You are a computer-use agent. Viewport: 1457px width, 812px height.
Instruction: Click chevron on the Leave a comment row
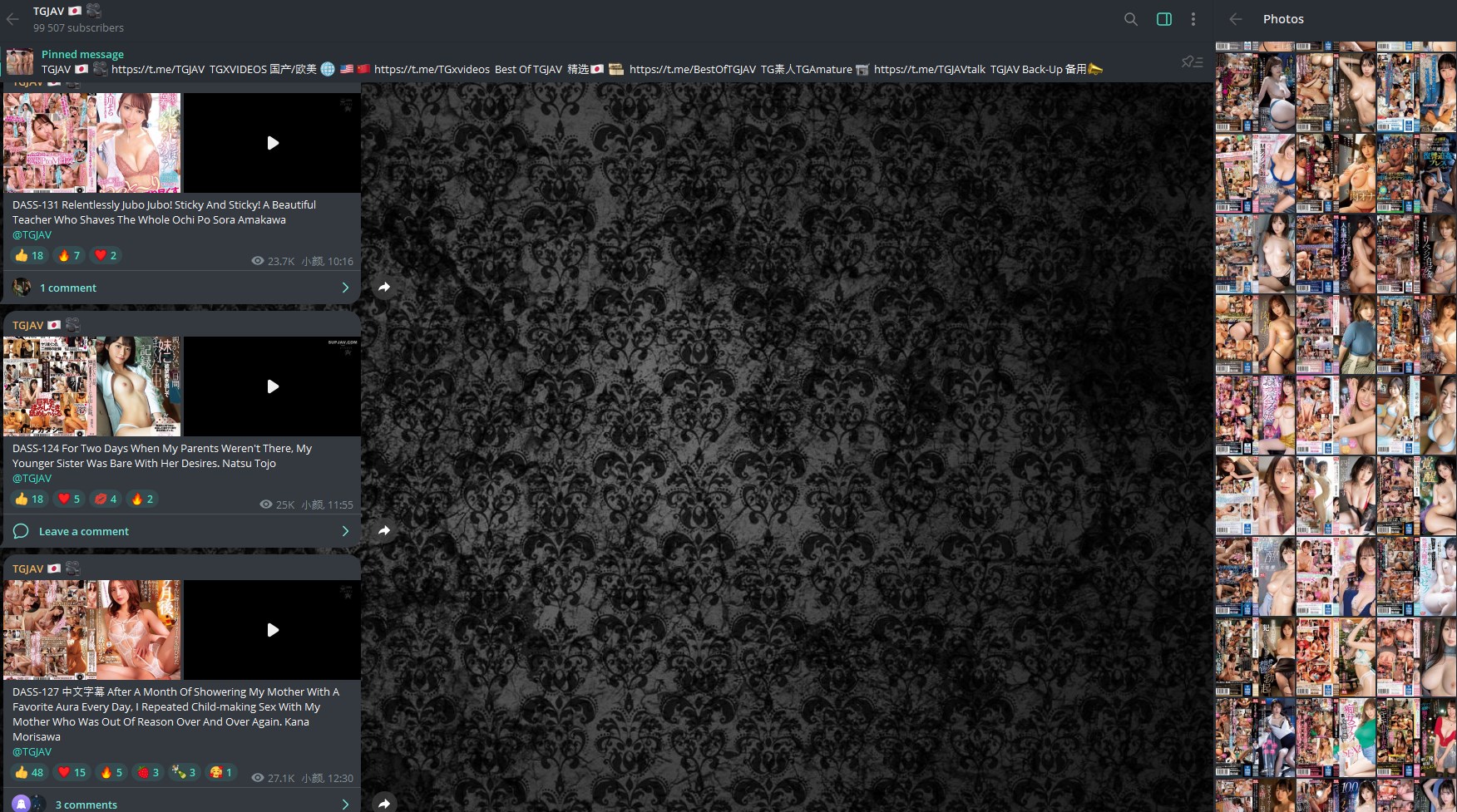point(345,531)
